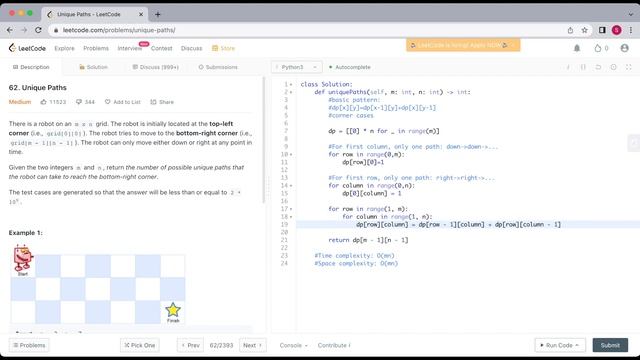Collapse code fold on line 2
The image size is (640, 360).
point(291,92)
